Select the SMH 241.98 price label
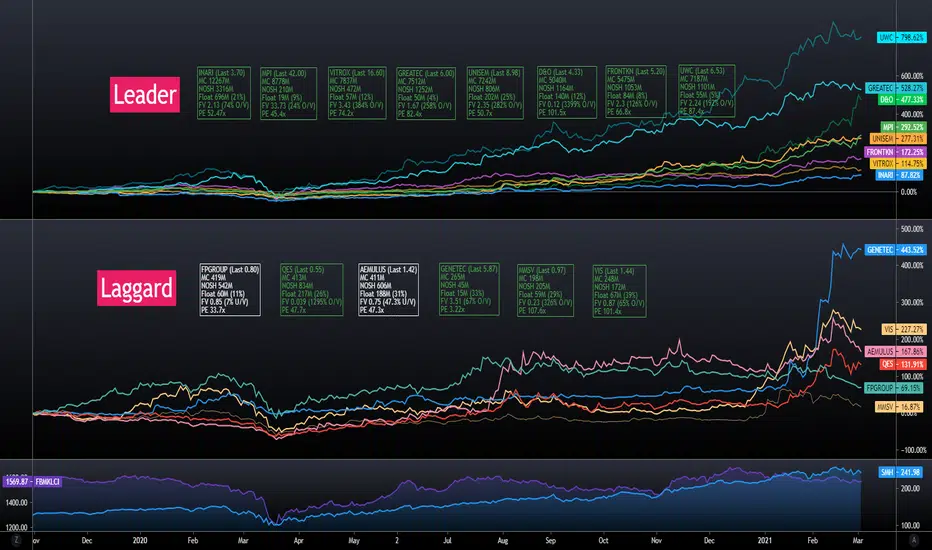 901,472
